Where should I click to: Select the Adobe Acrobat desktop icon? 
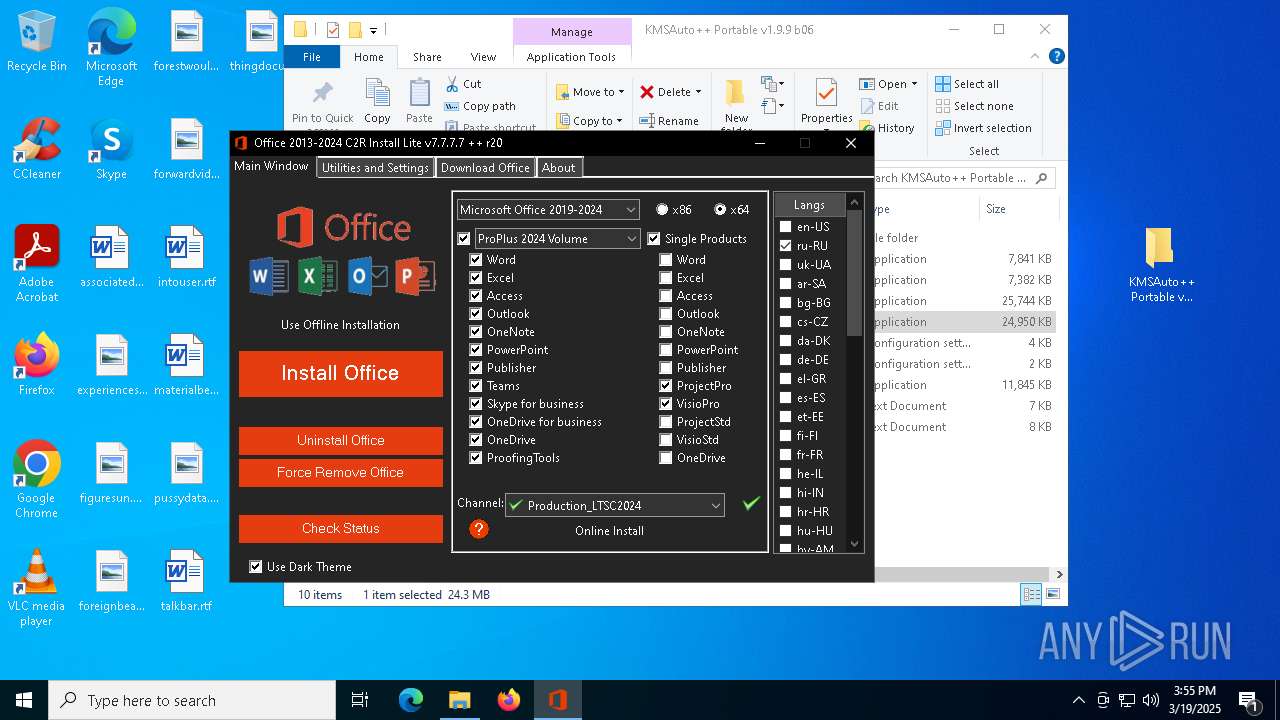pyautogui.click(x=37, y=264)
